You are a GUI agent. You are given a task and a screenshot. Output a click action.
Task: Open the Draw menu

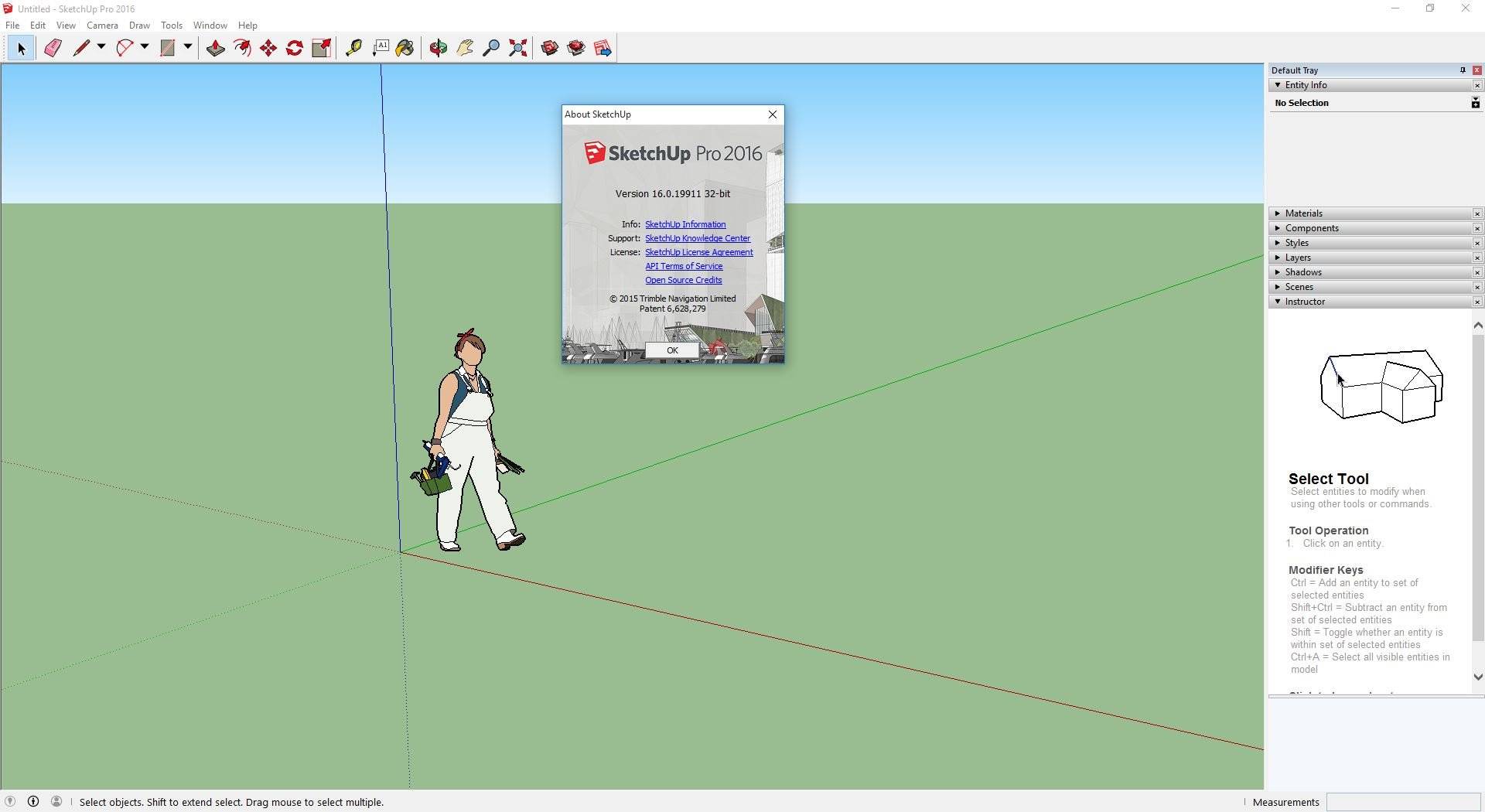(139, 26)
